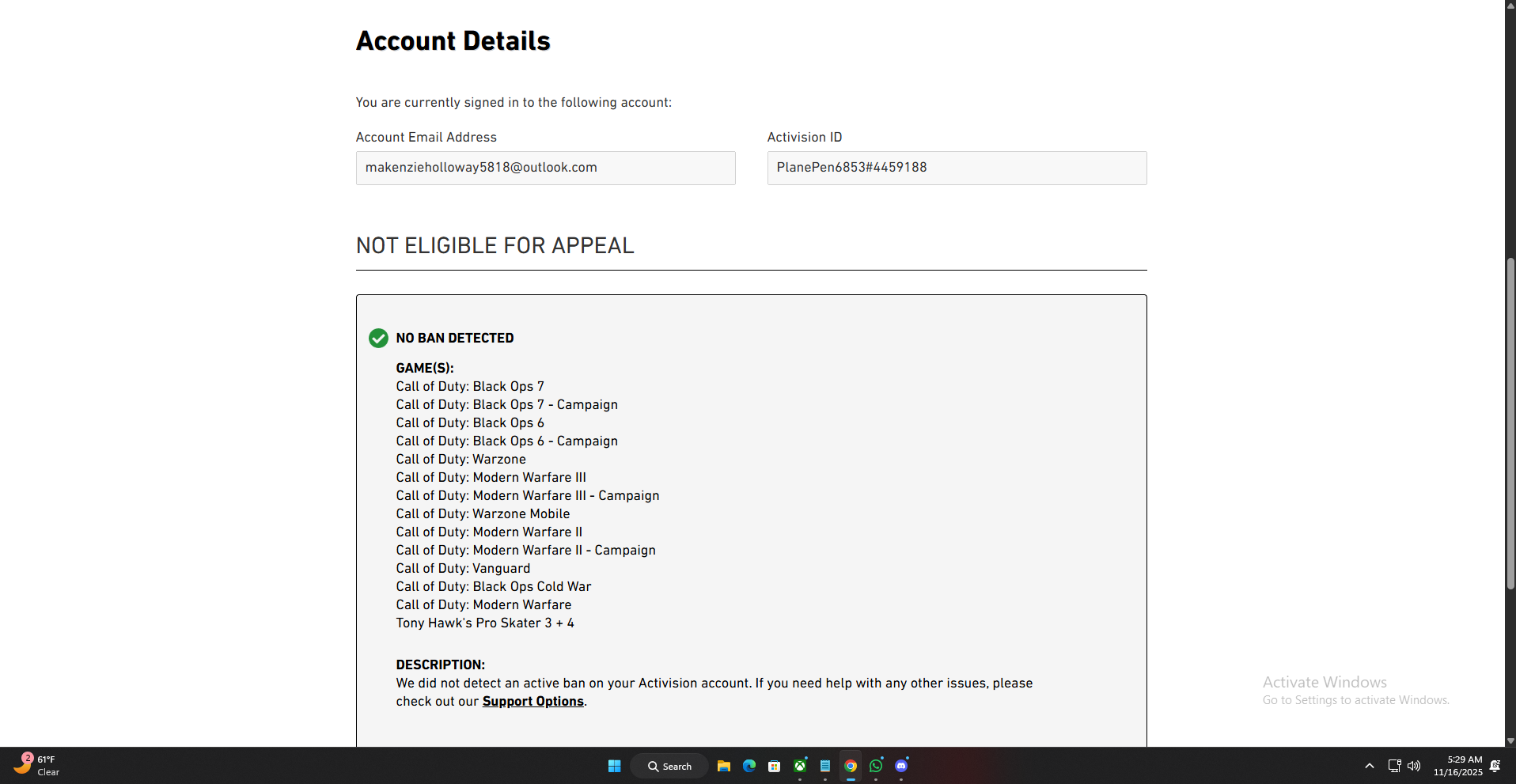The width and height of the screenshot is (1516, 784).
Task: Click "Call of Duty: Black Ops 7 - Campaign"
Action: (507, 404)
